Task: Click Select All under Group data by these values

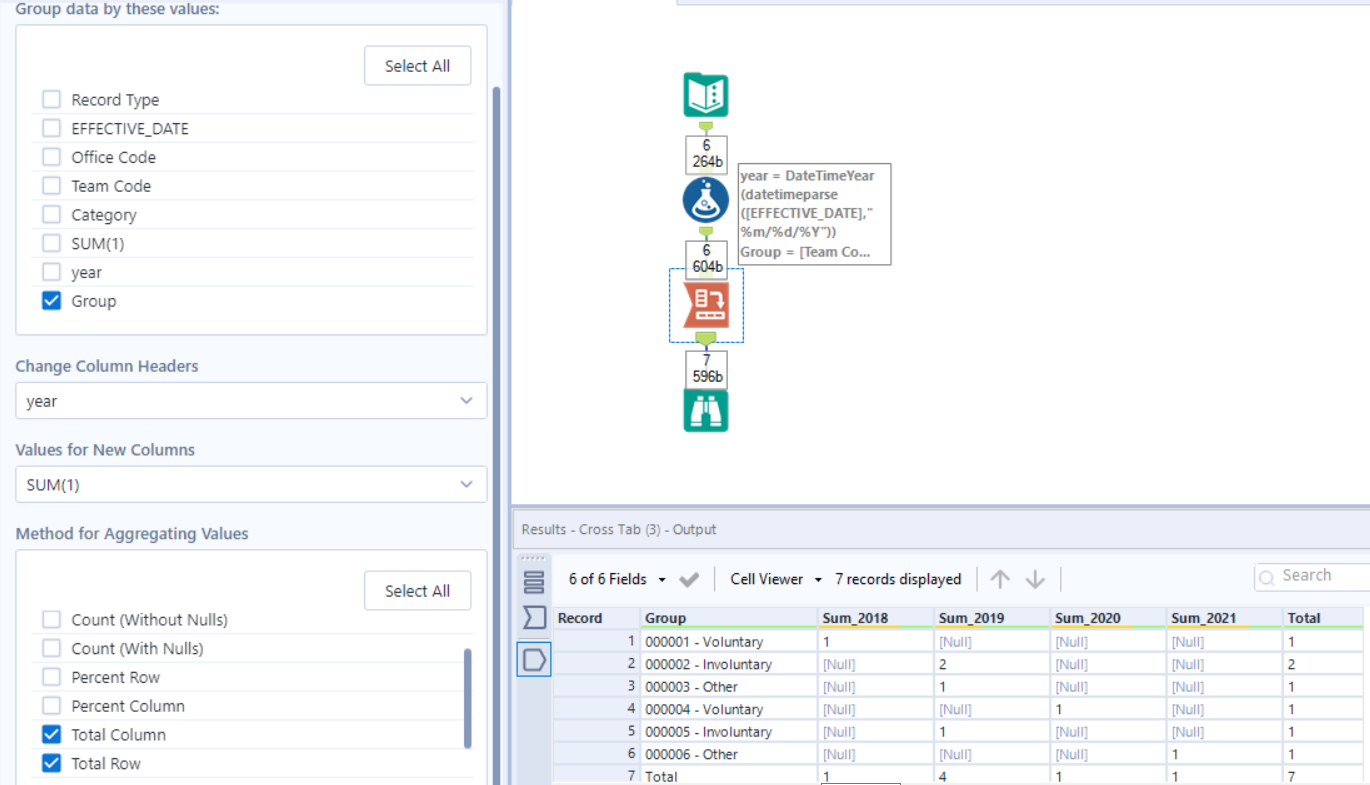Action: [x=417, y=65]
